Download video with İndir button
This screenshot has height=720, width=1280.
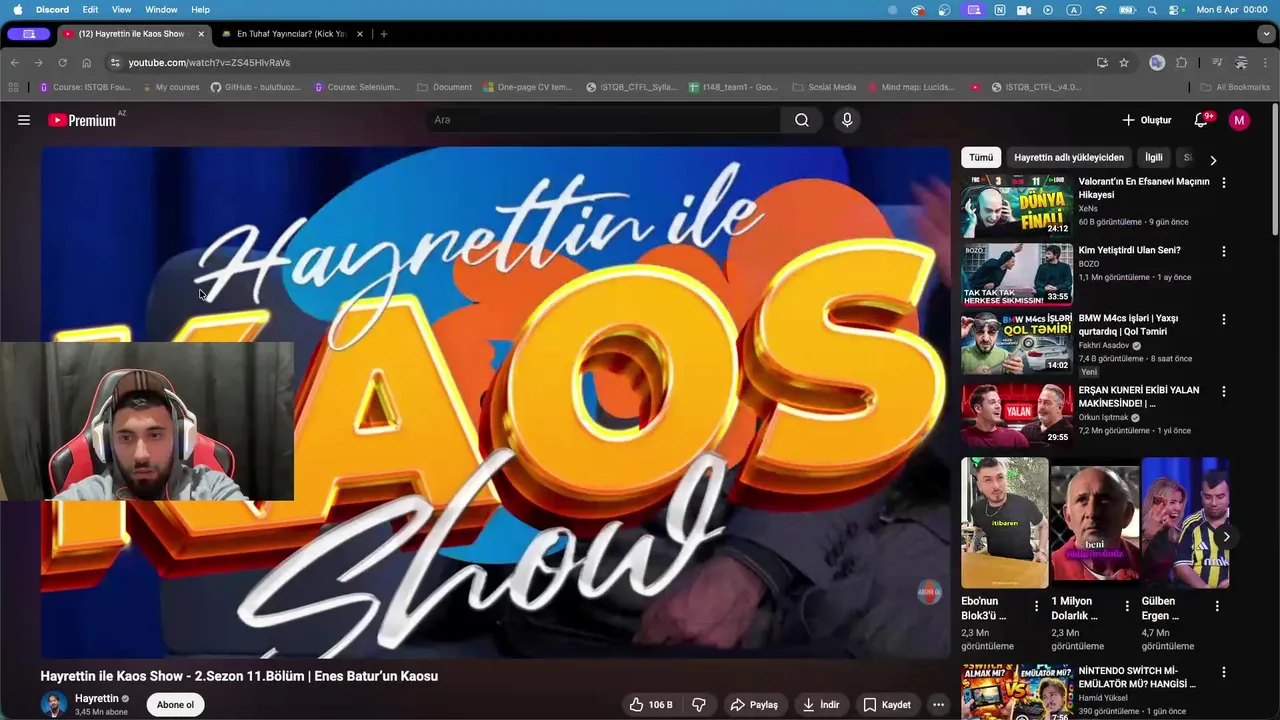click(x=821, y=705)
